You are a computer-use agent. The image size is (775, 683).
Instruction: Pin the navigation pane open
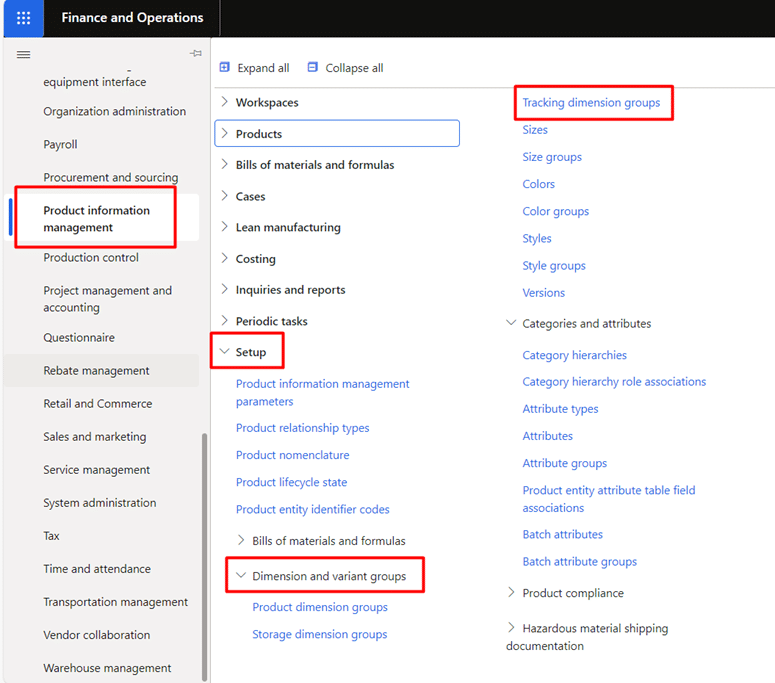196,53
